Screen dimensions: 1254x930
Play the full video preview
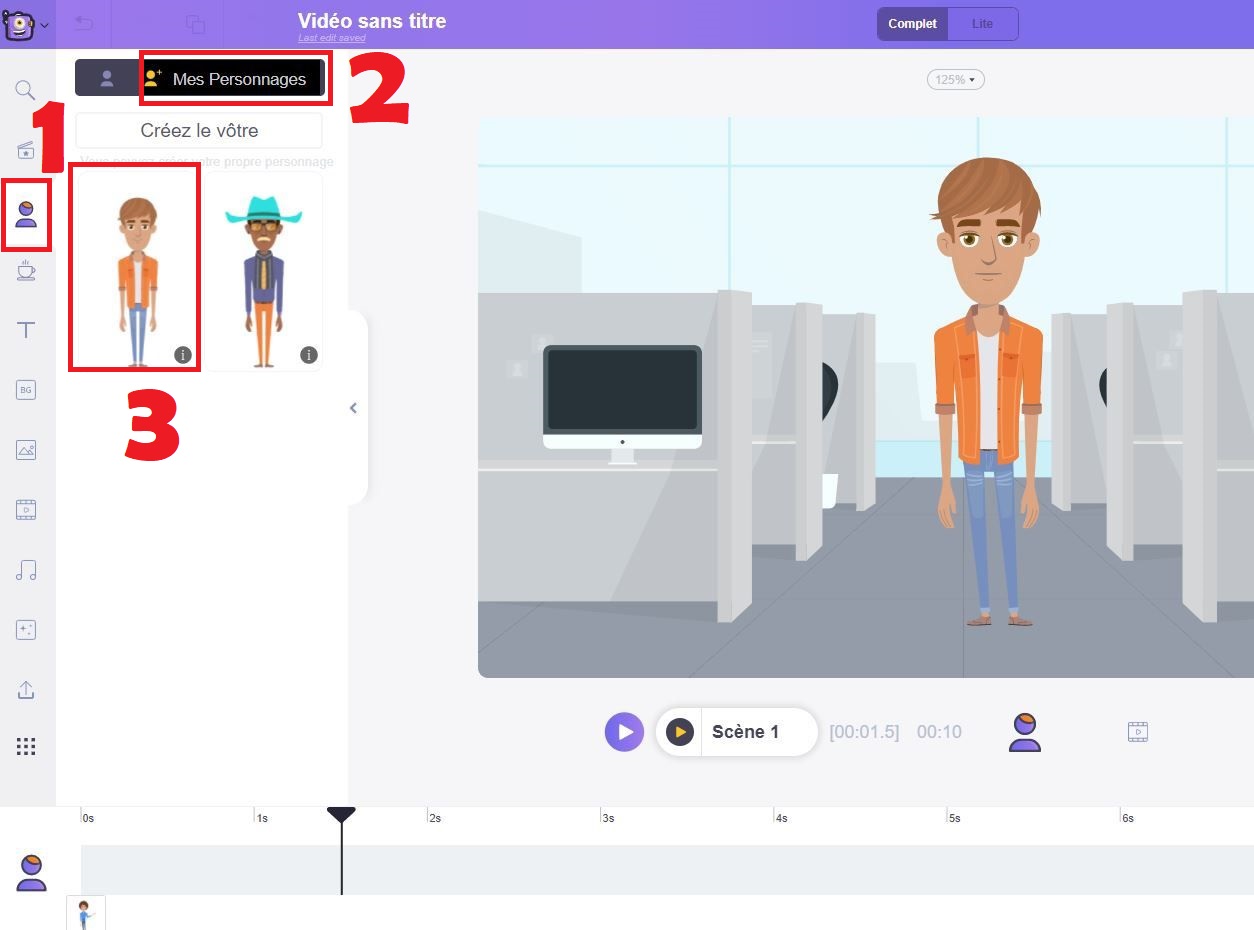[x=624, y=732]
